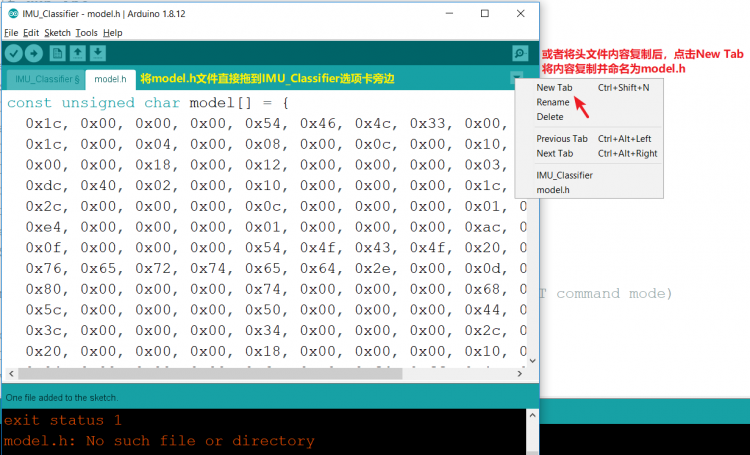Open the Sketch menu
The image size is (750, 455).
[57, 33]
